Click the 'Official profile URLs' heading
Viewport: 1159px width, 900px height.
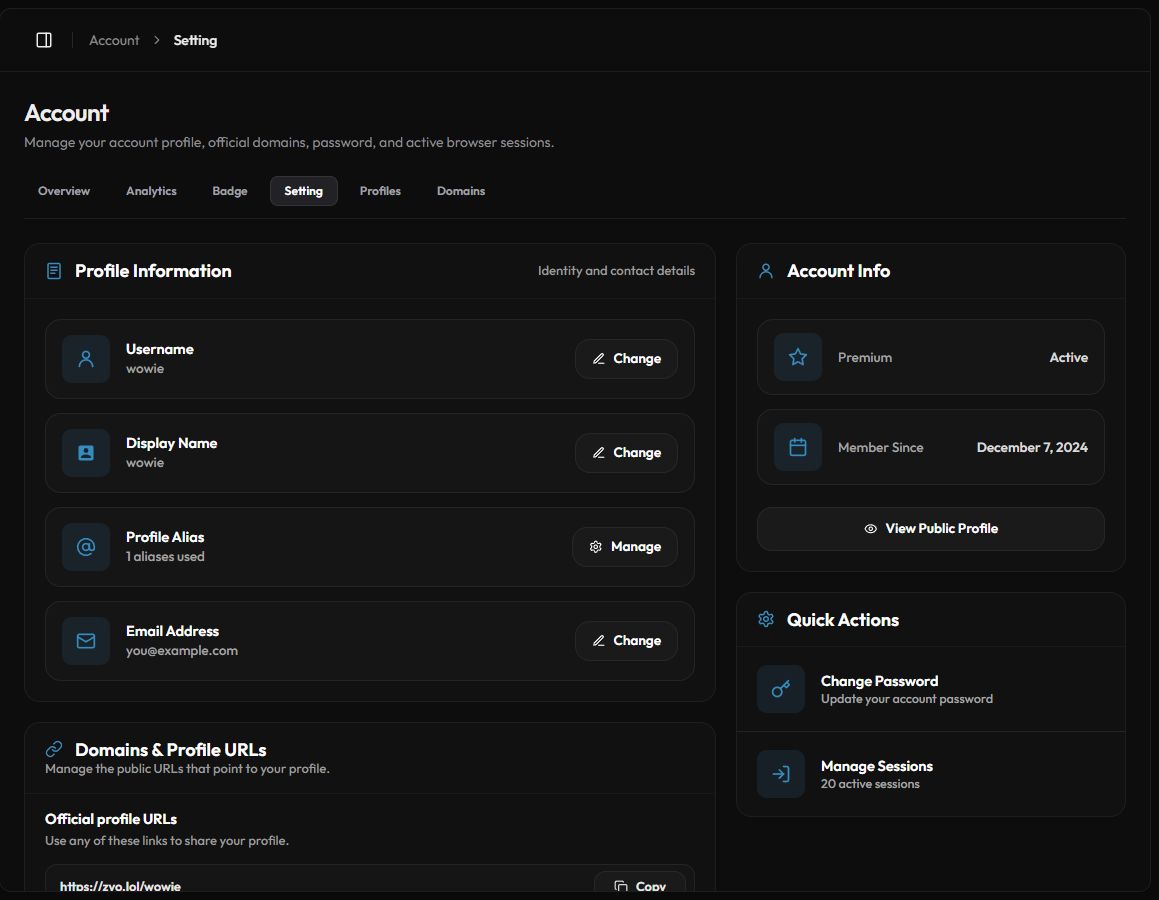111,819
